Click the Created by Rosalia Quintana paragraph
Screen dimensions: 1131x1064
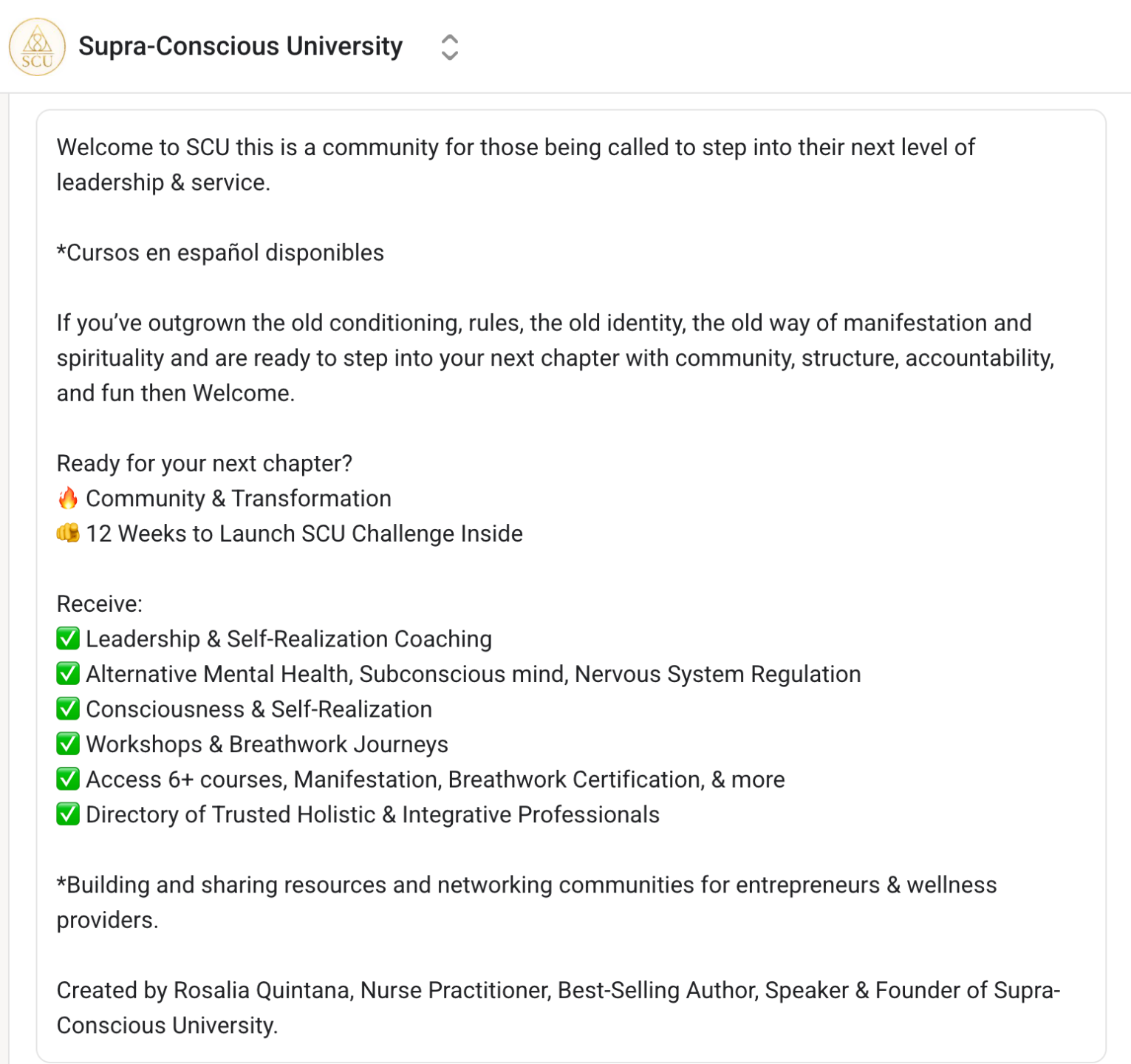[558, 1008]
